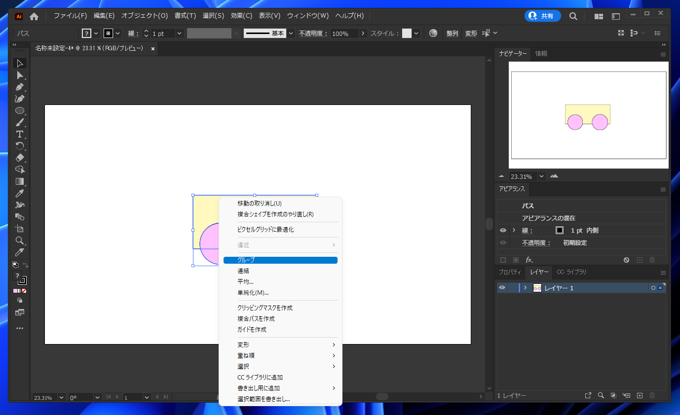Open the status bar zoom level dropdown
680x415 pixels.
[x=61, y=397]
